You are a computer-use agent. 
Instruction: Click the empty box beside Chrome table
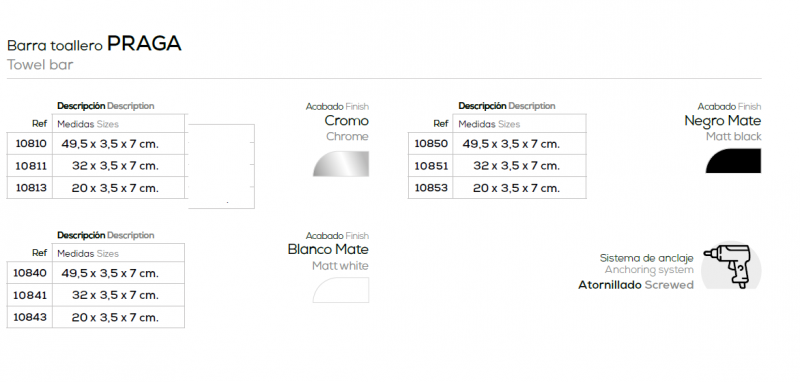coord(221,166)
